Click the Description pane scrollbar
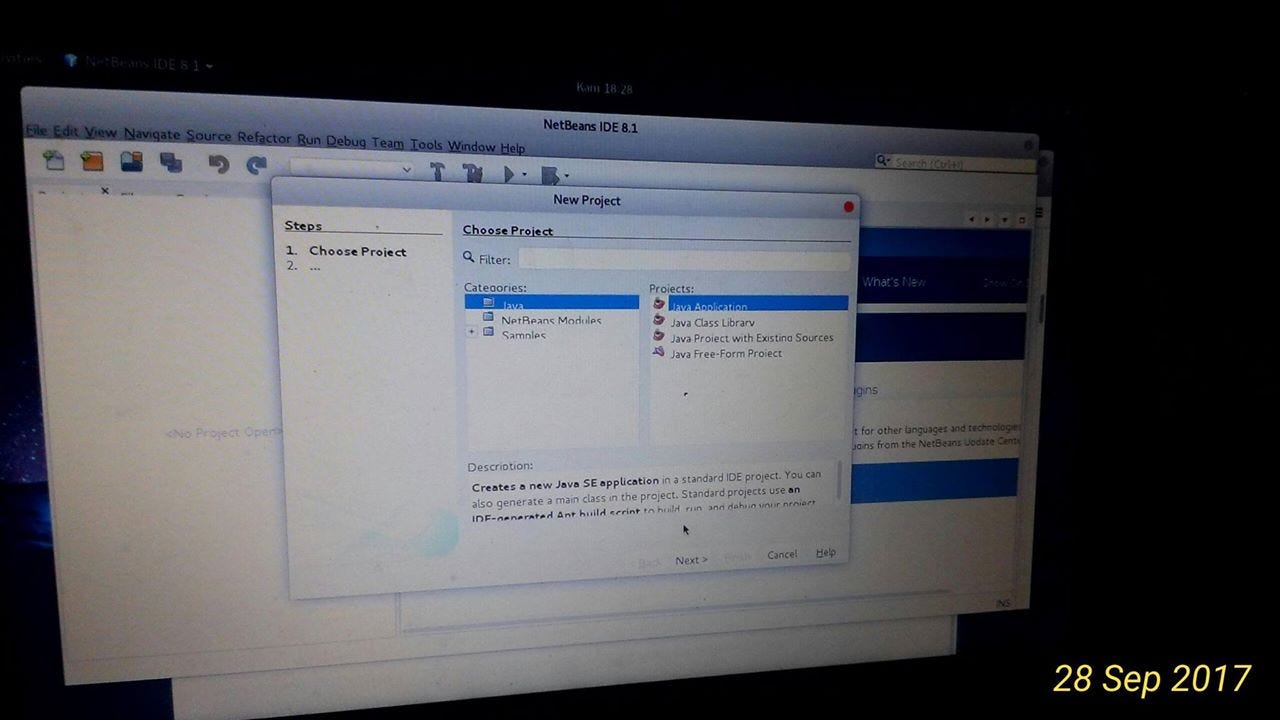1280x720 pixels. [838, 480]
